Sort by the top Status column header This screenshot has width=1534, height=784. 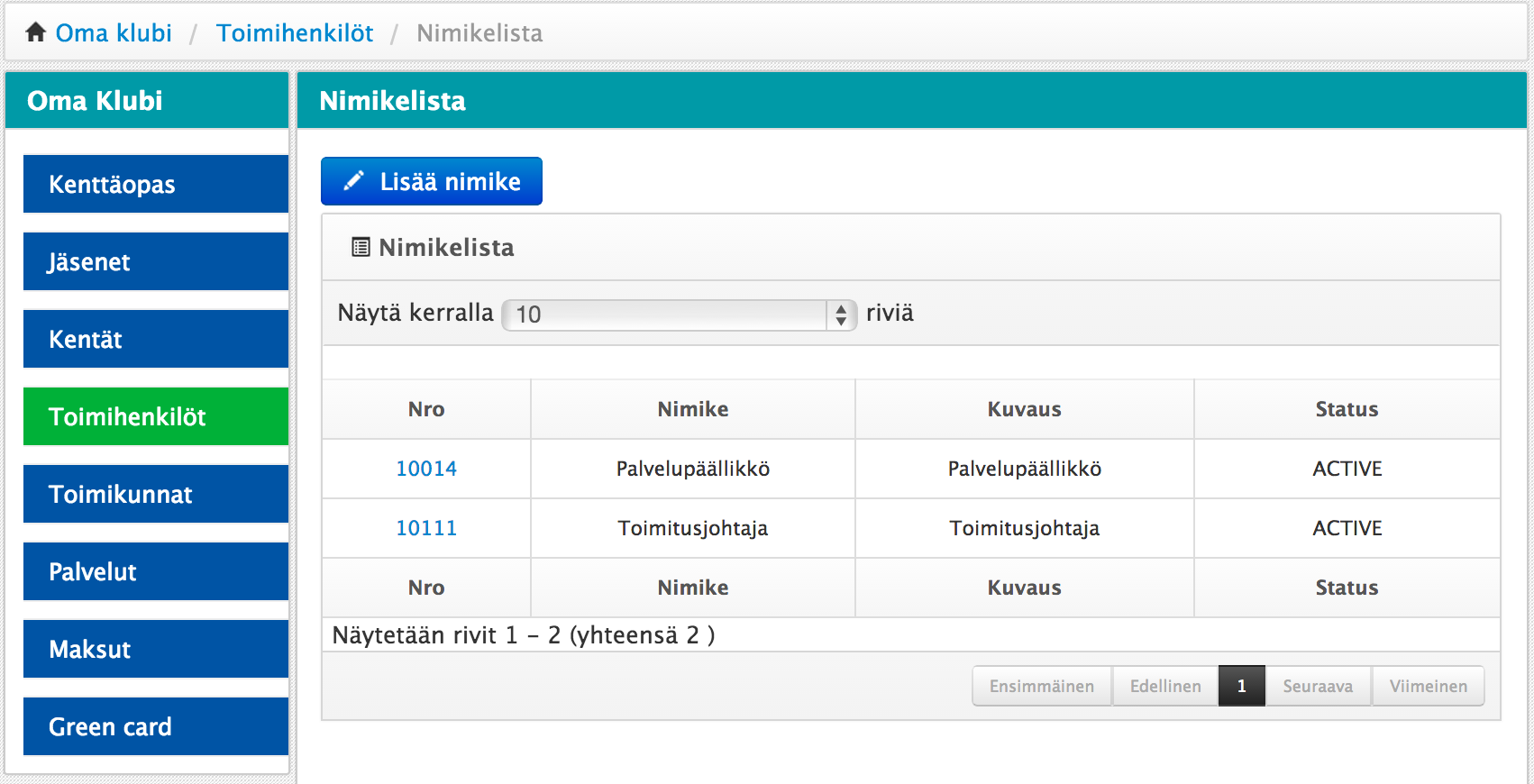(1347, 409)
